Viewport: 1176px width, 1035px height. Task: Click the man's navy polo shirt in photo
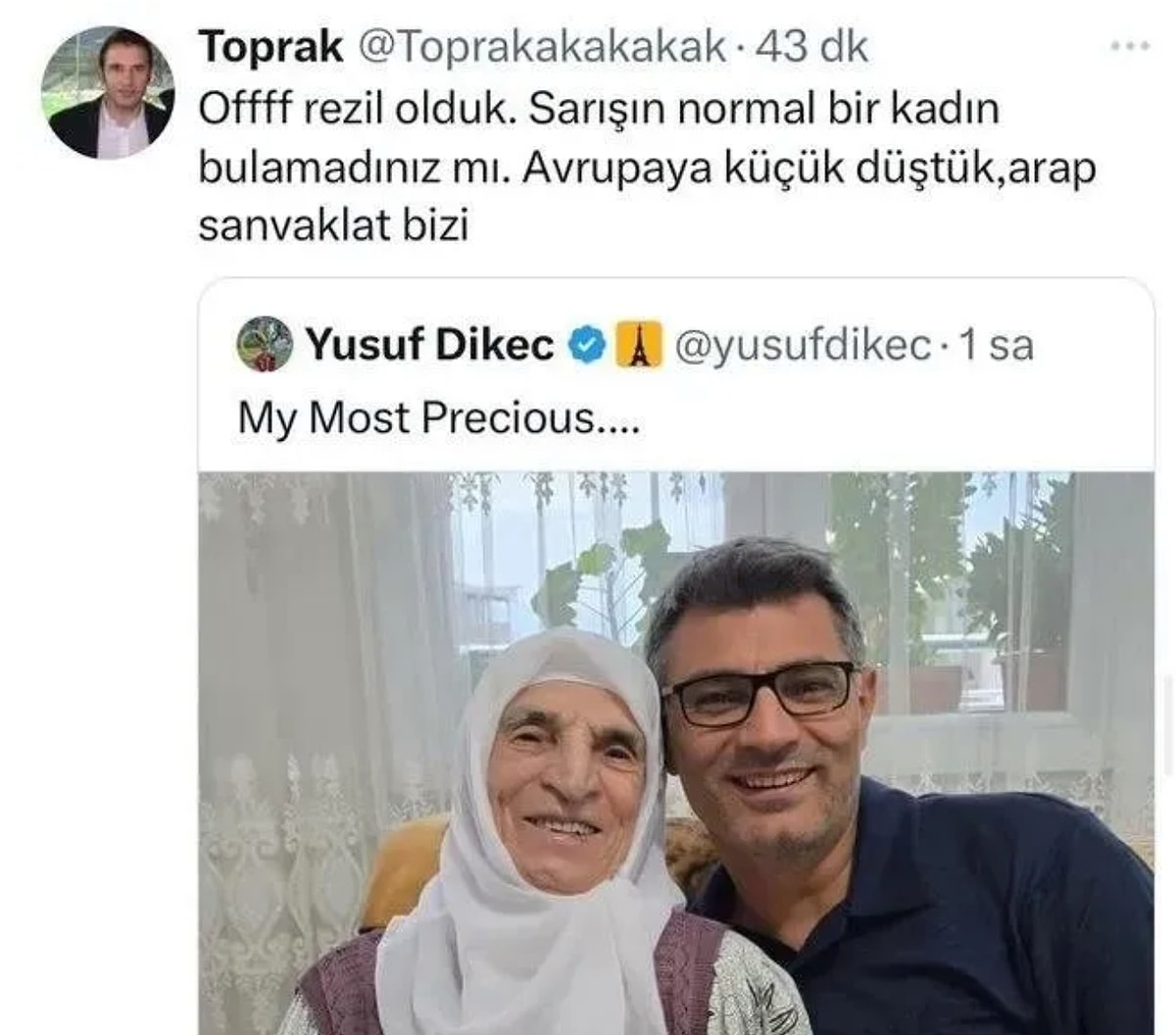(x=960, y=921)
